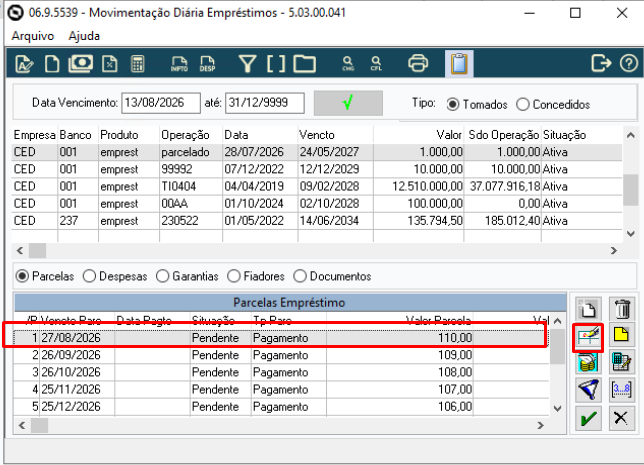Select the Despesas radio option

coord(89,276)
